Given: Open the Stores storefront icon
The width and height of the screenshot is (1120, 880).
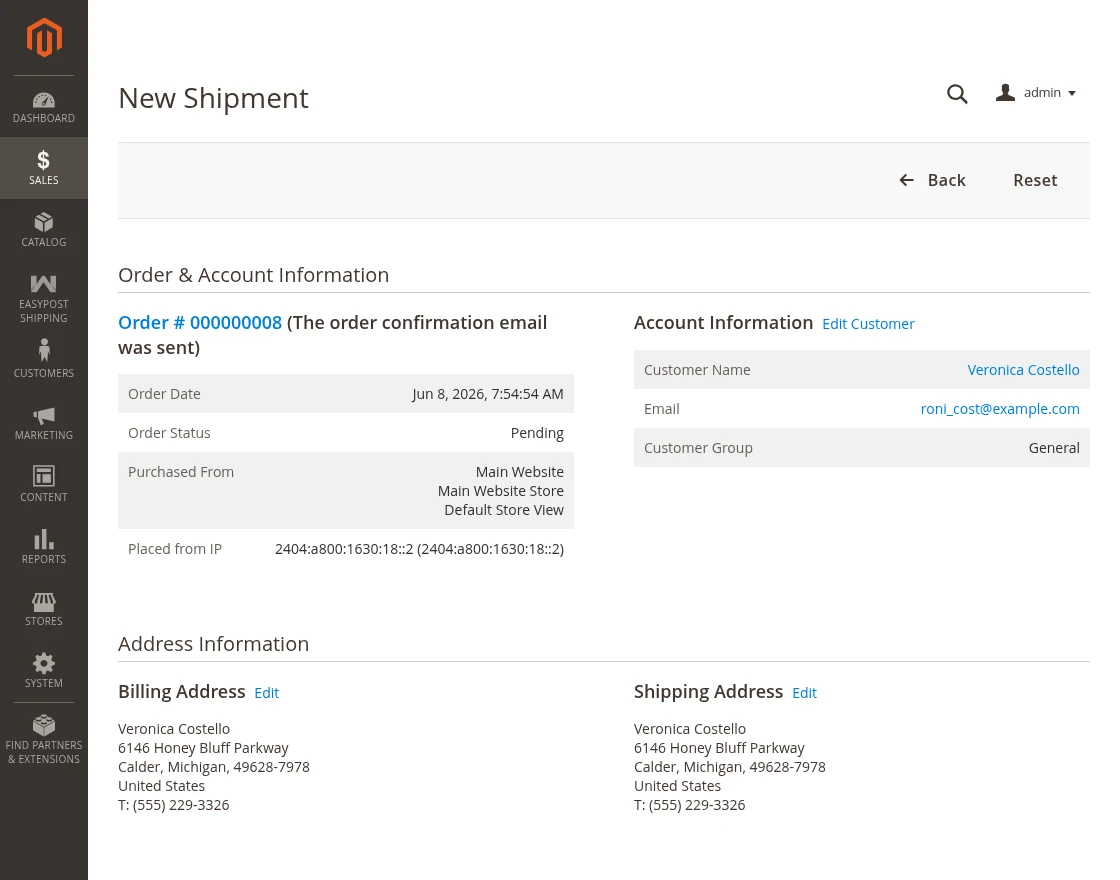Looking at the screenshot, I should pyautogui.click(x=44, y=601).
